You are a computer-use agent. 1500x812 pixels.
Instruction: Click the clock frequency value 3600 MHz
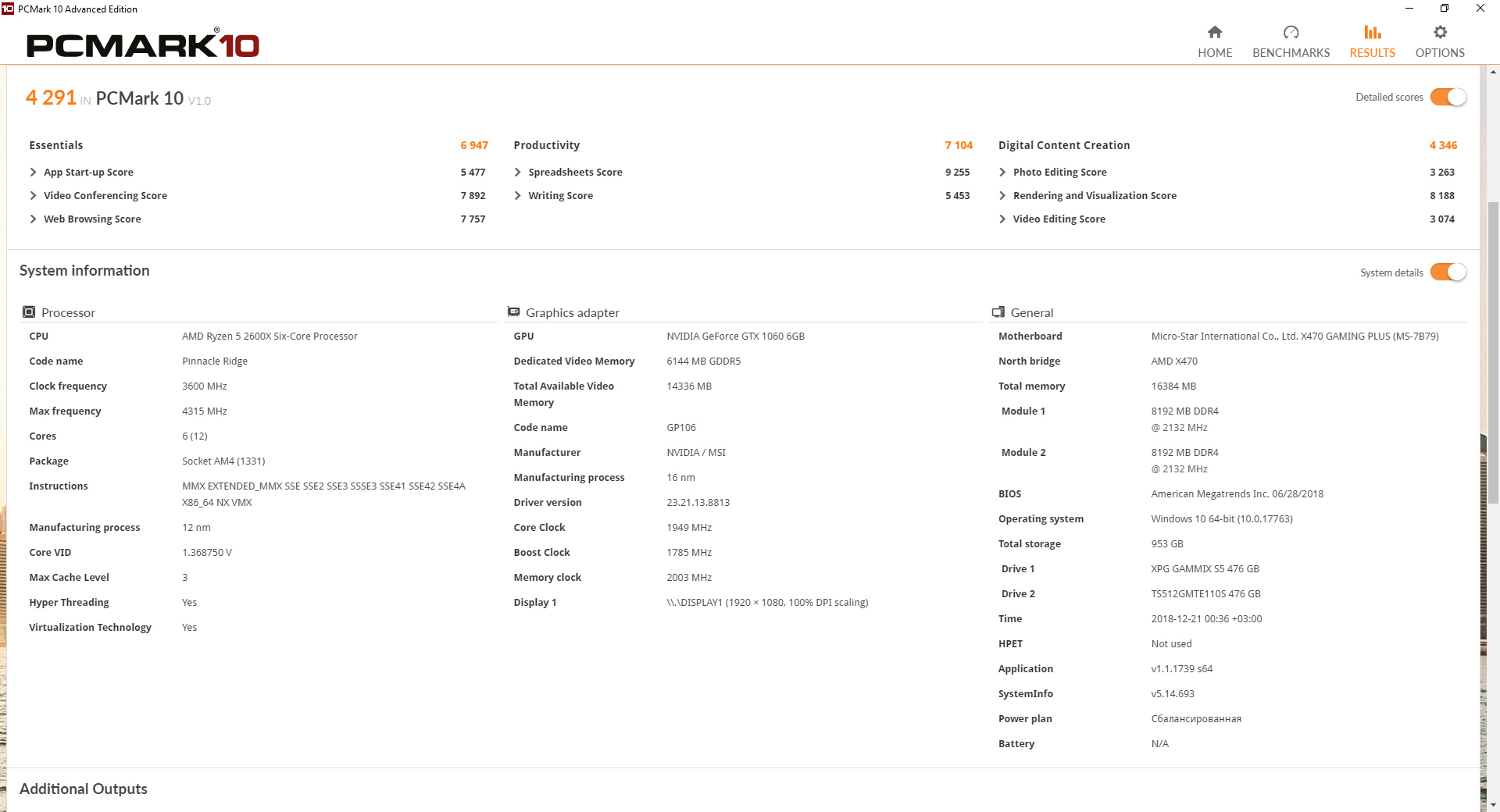205,386
